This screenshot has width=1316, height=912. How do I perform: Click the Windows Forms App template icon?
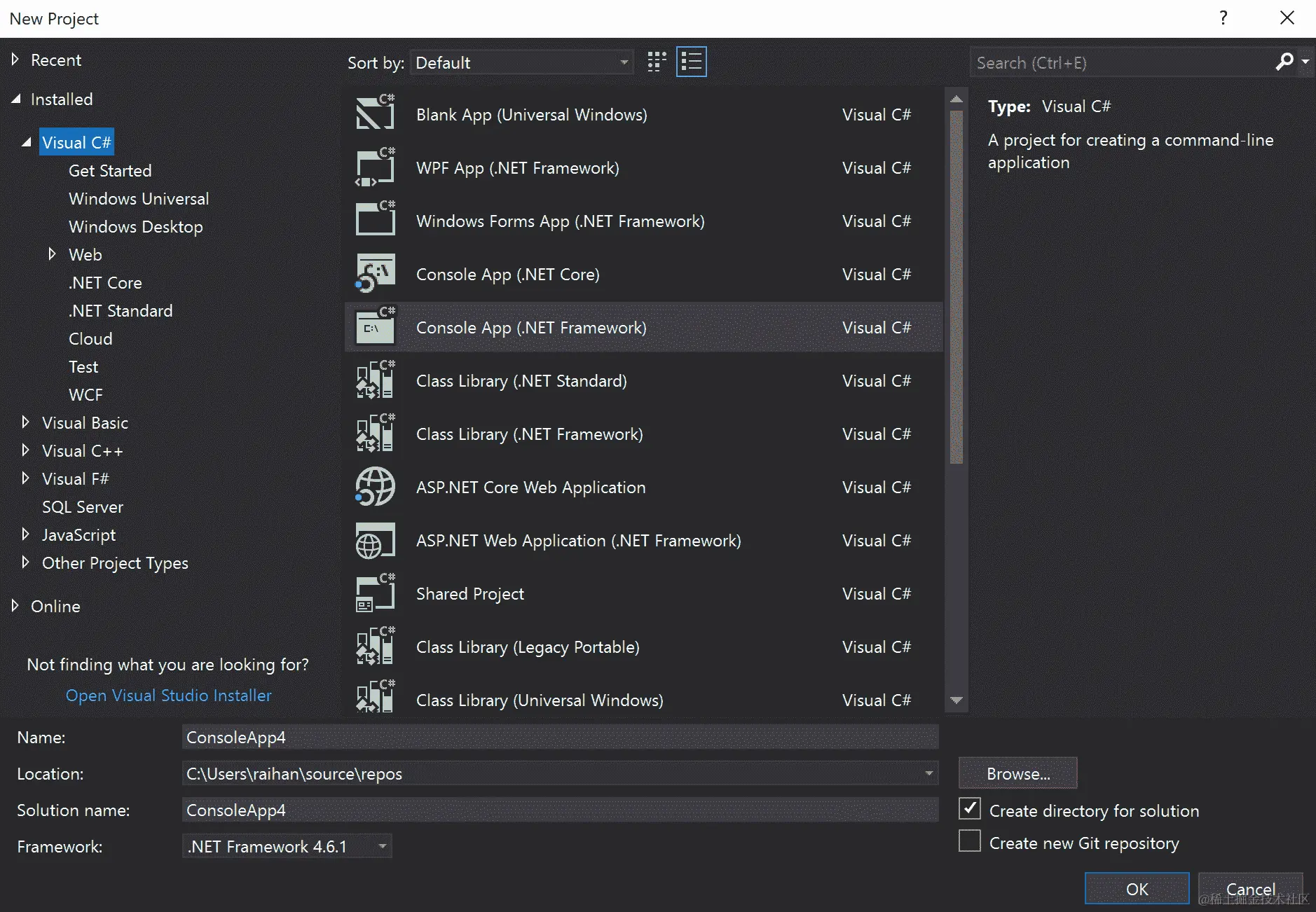pyautogui.click(x=376, y=219)
